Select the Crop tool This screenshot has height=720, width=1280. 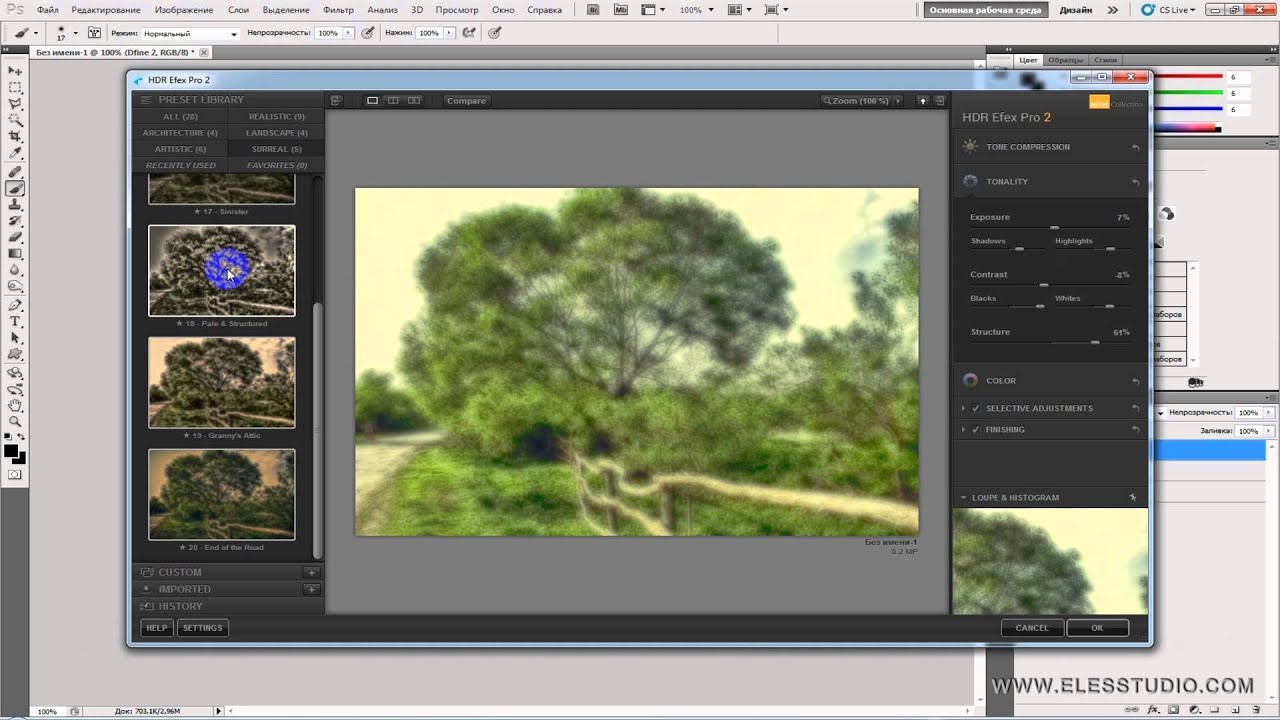(15, 137)
